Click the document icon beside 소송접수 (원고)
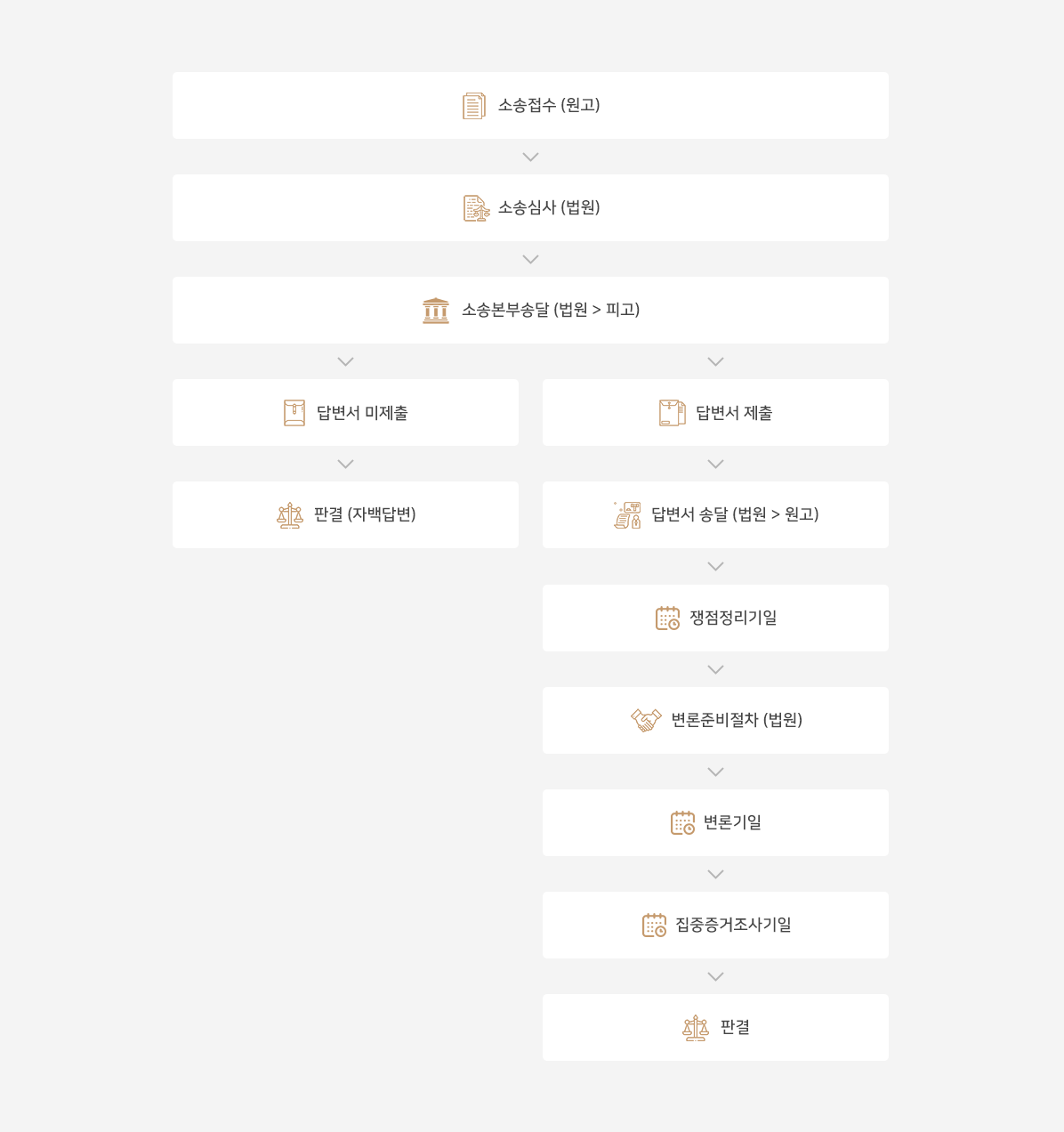1064x1132 pixels. click(x=474, y=106)
